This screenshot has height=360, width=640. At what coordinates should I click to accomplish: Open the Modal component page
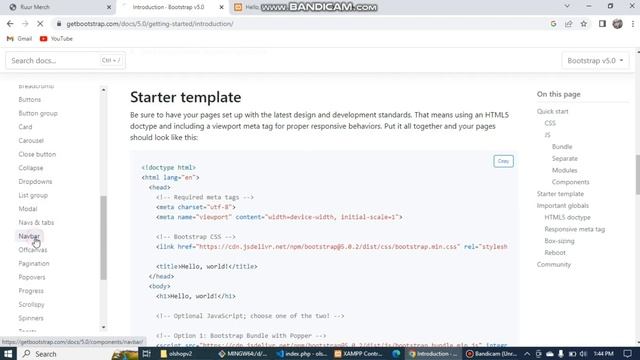[28, 209]
